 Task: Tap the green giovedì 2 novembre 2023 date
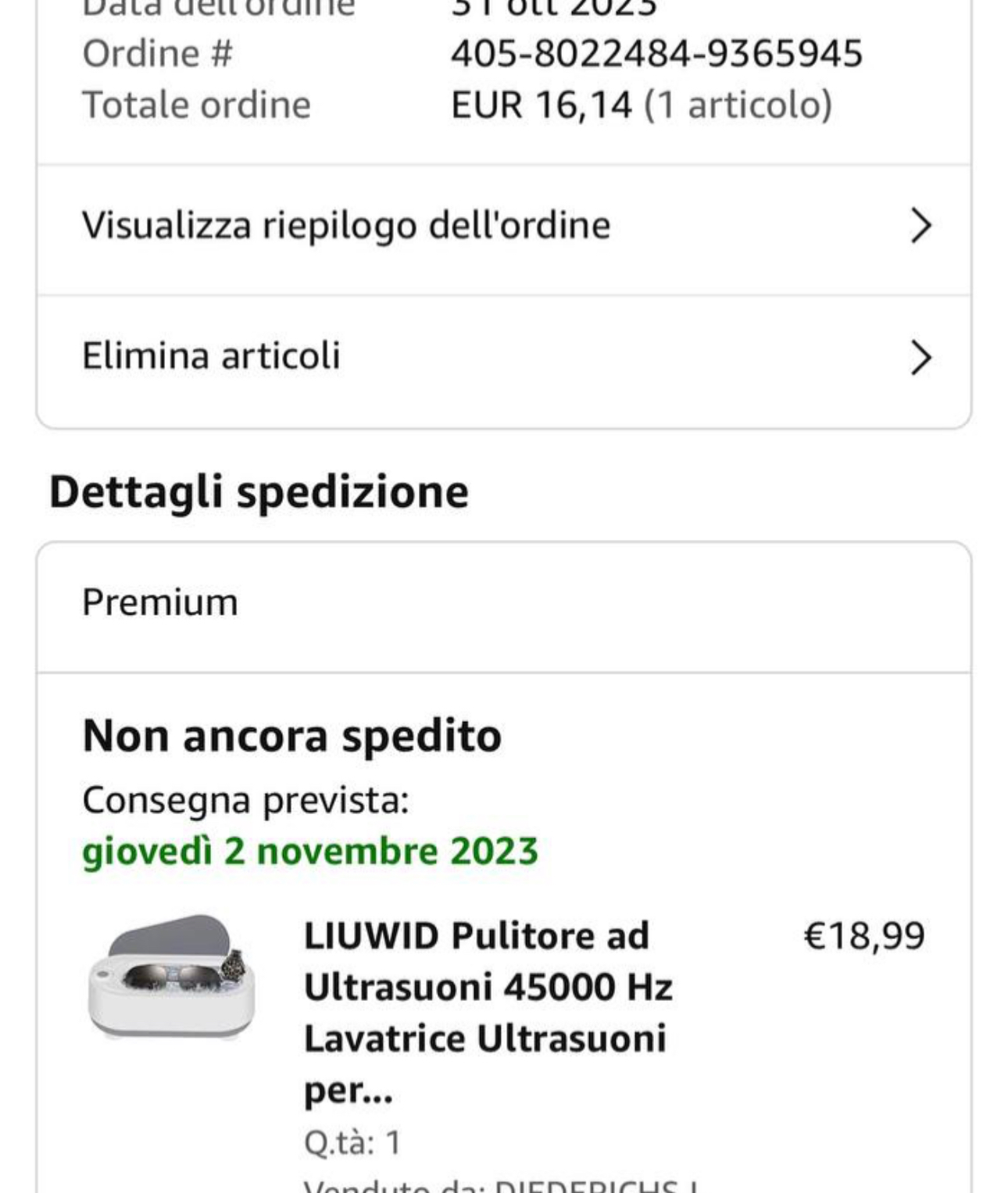(310, 851)
